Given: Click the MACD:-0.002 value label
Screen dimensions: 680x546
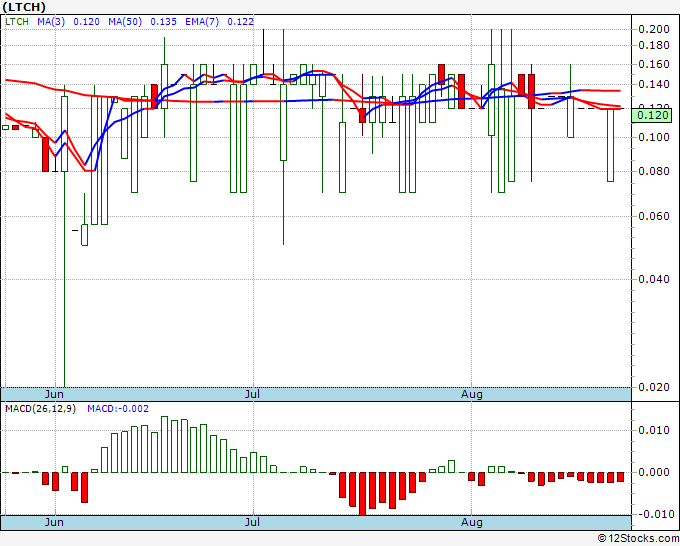Looking at the screenshot, I should tap(118, 409).
